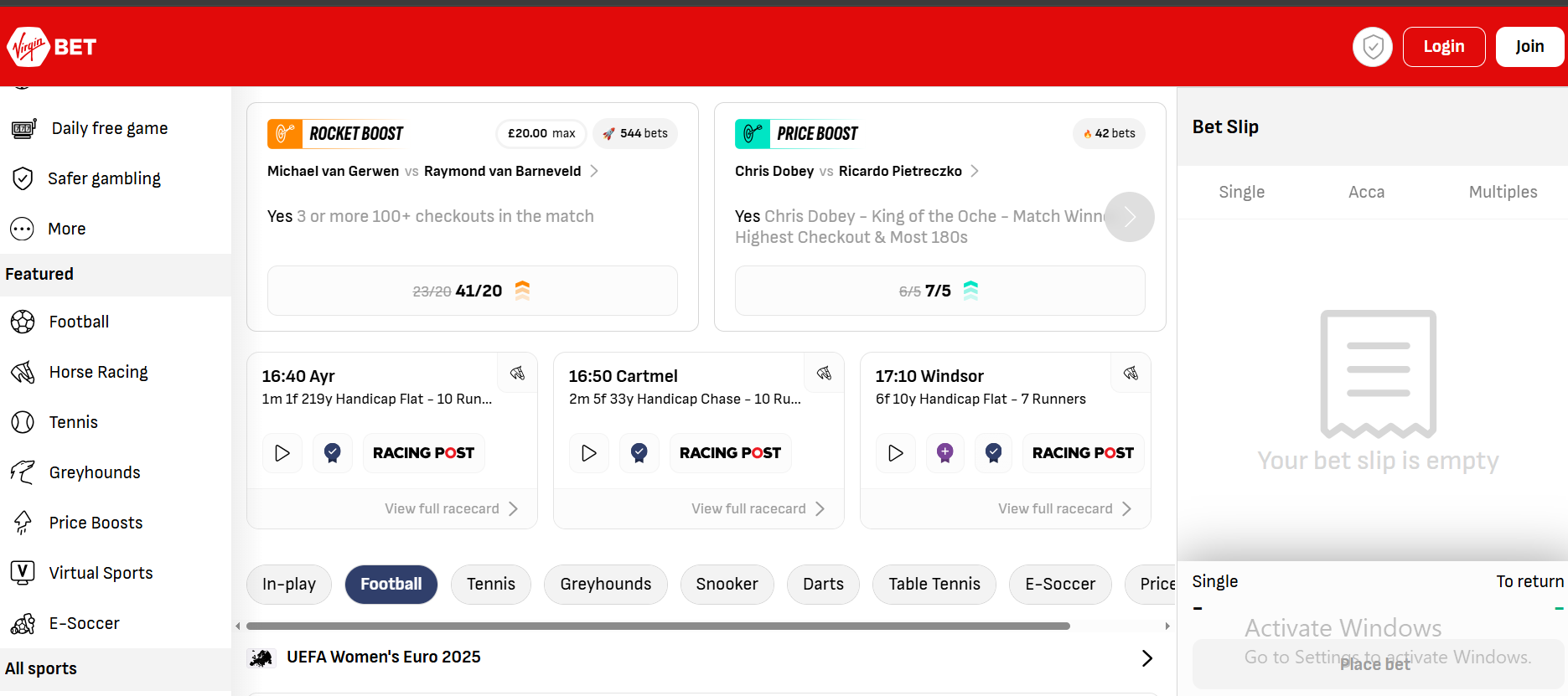Click the Price Boost green badge icon

[x=753, y=133]
